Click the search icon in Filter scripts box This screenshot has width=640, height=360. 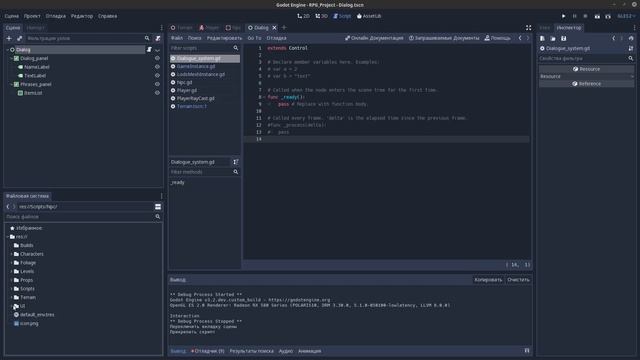[x=236, y=48]
